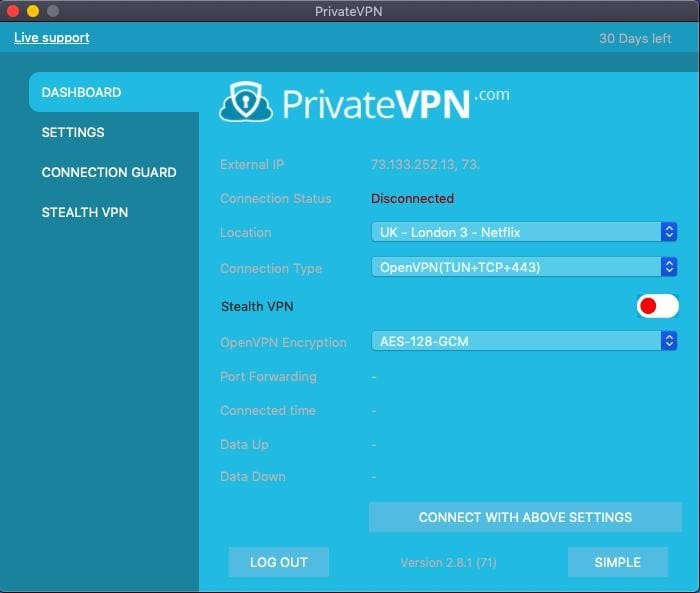Click the Live support link

(x=52, y=38)
